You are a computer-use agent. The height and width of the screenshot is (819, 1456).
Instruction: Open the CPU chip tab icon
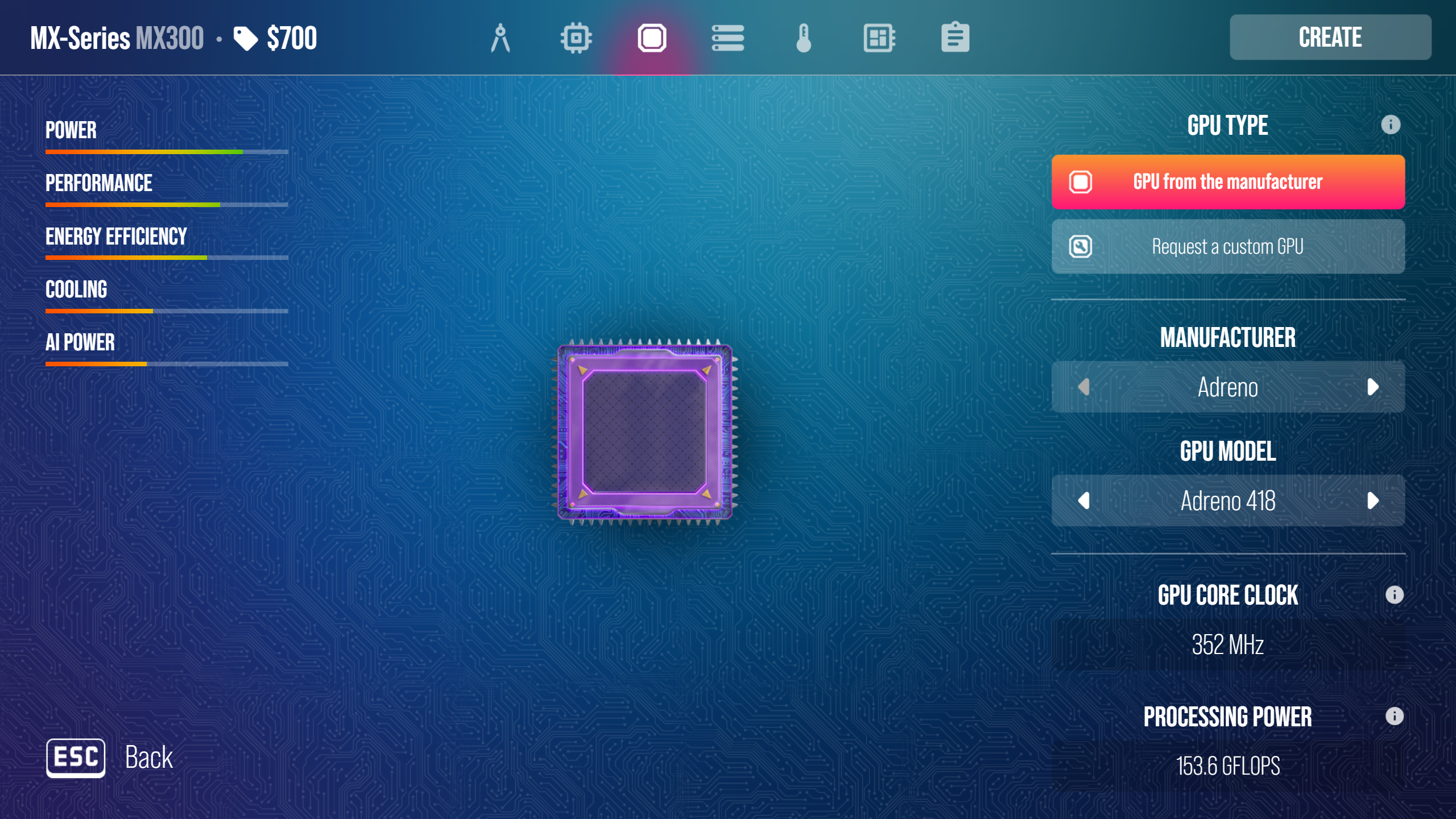pos(576,38)
